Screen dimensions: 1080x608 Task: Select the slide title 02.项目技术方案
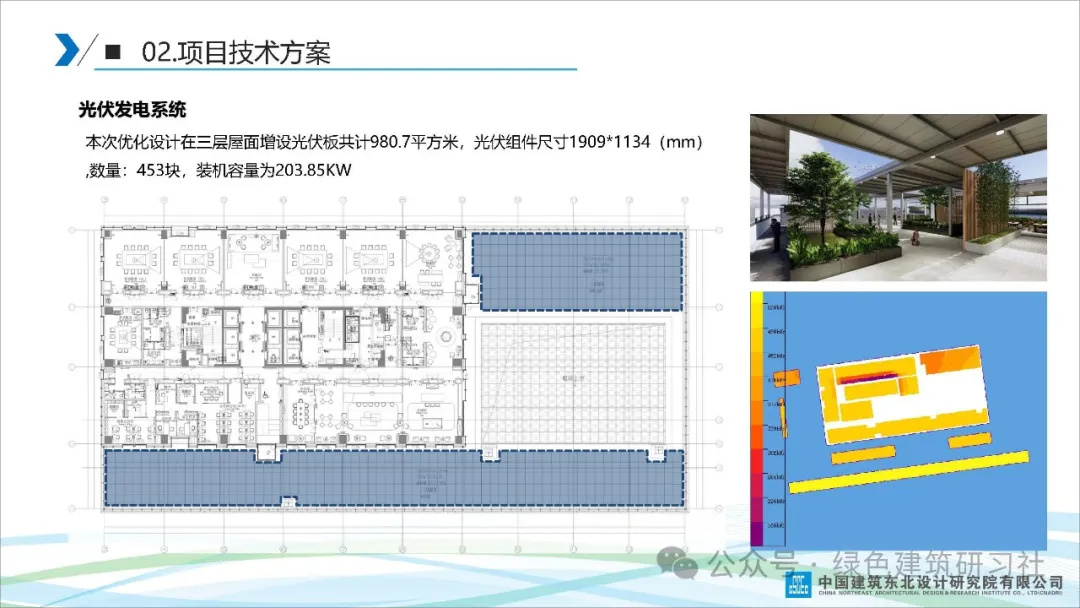coord(236,51)
